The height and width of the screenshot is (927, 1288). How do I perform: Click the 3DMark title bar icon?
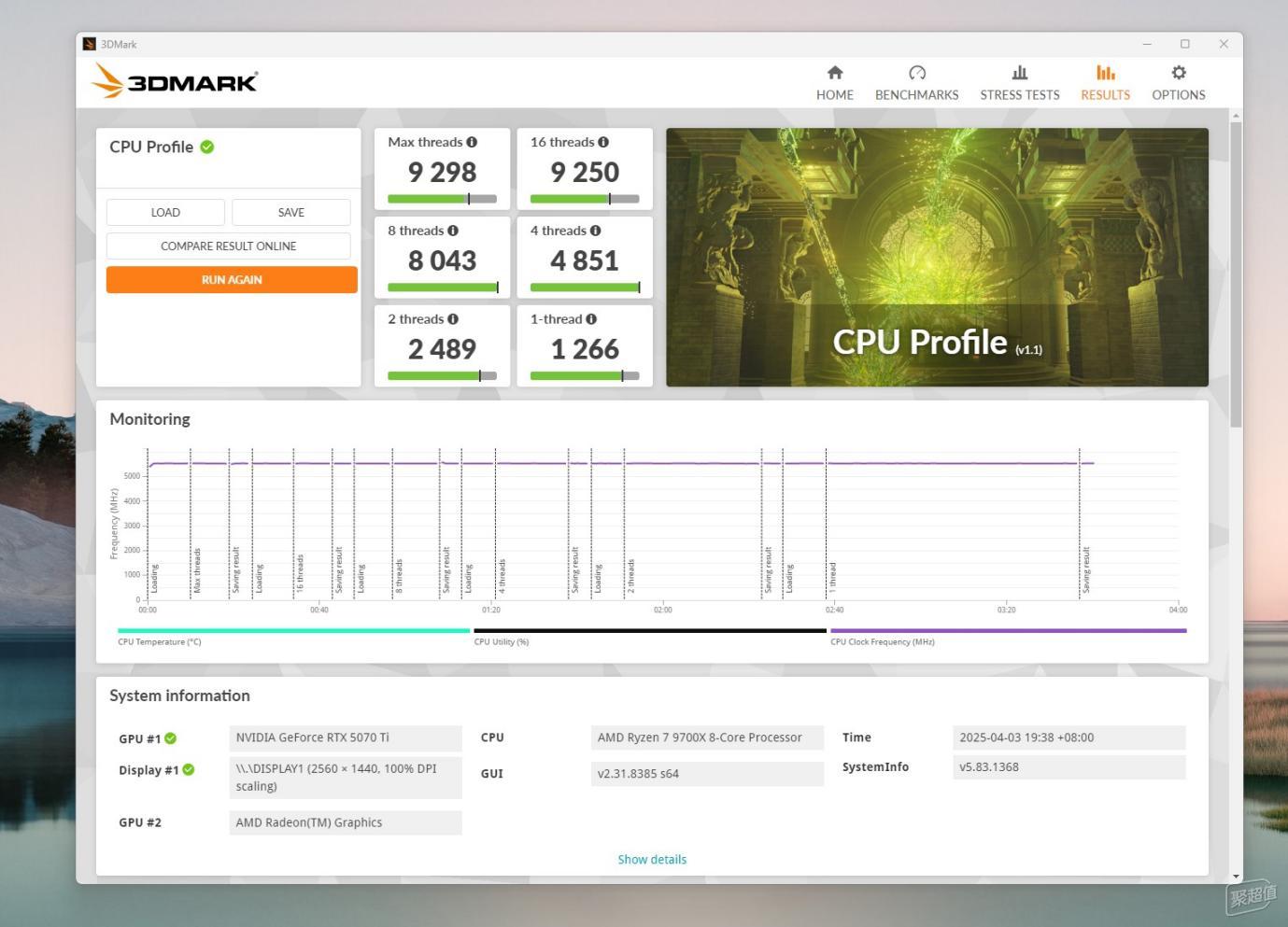point(90,44)
